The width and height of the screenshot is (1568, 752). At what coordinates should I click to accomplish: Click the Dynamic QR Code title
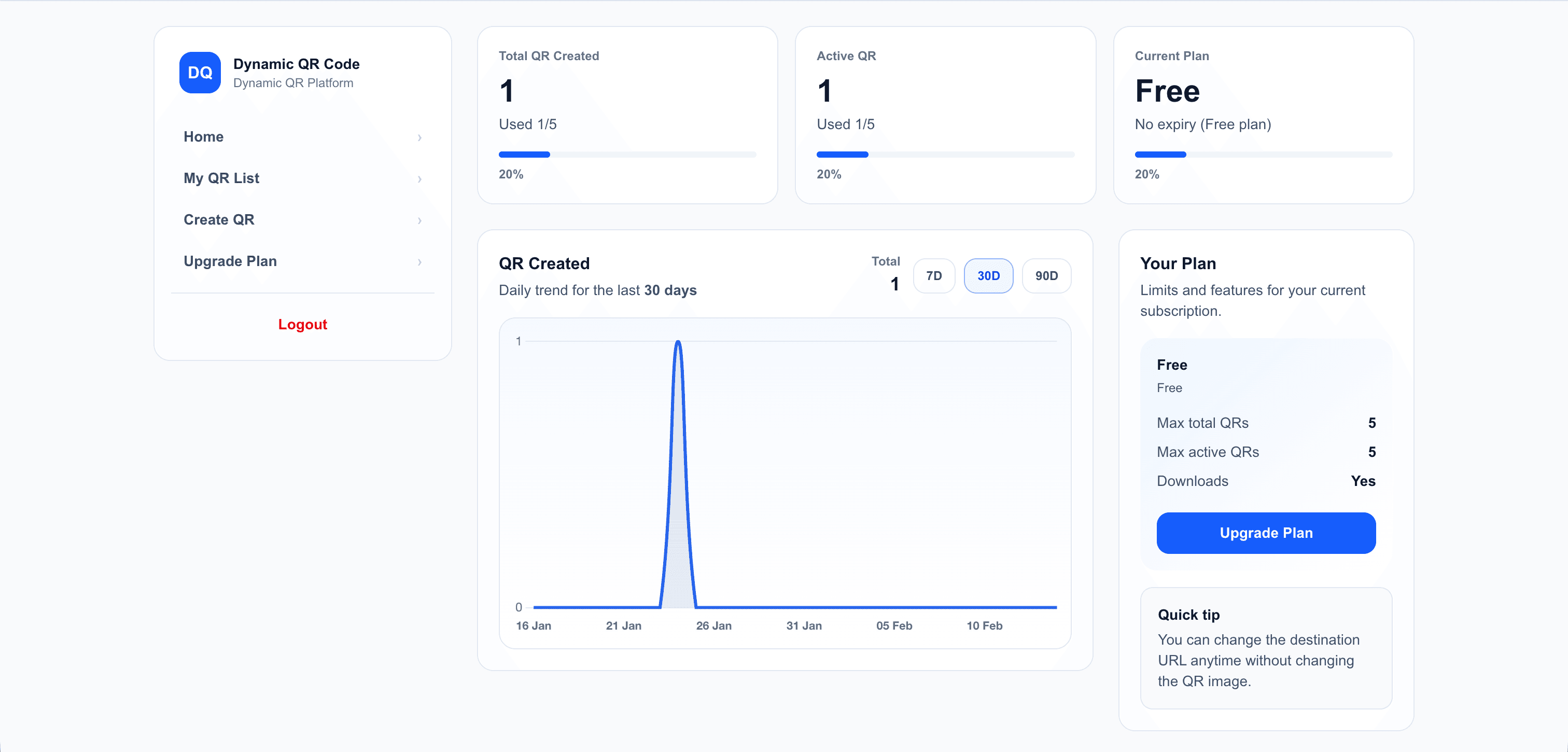297,64
